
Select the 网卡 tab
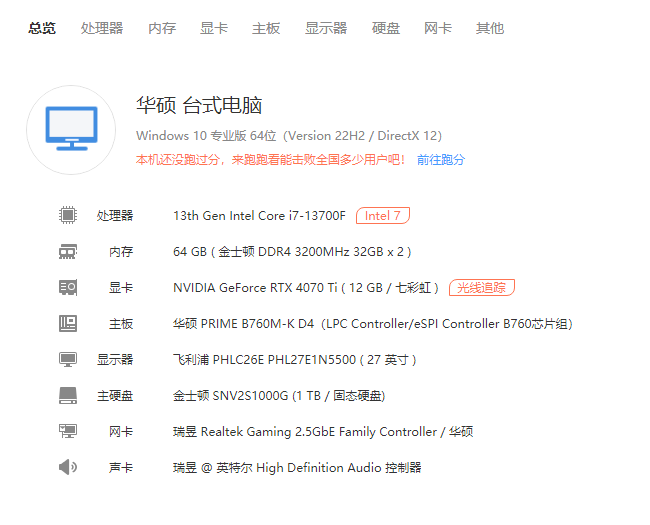tap(438, 28)
